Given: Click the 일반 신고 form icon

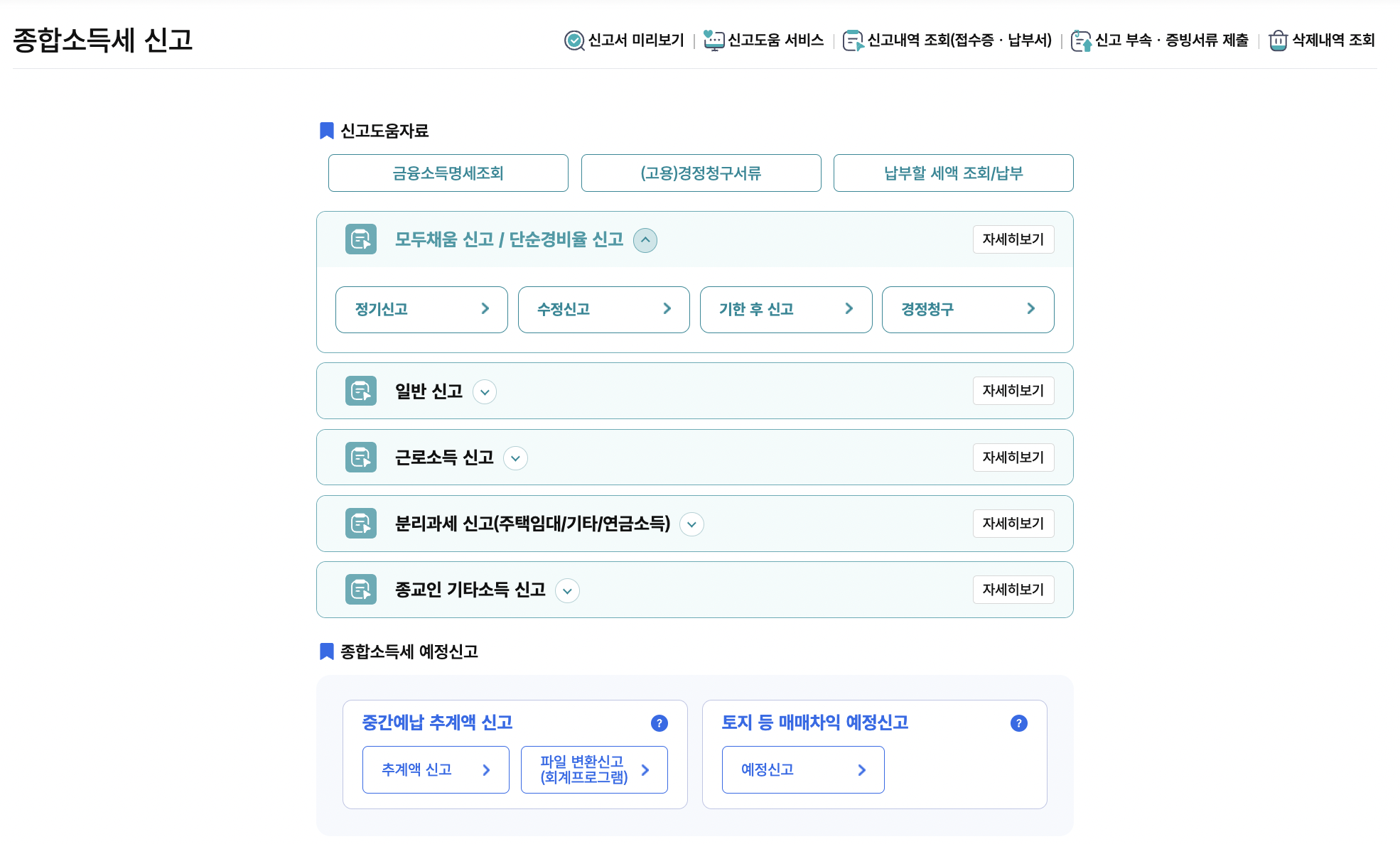Looking at the screenshot, I should pyautogui.click(x=361, y=391).
